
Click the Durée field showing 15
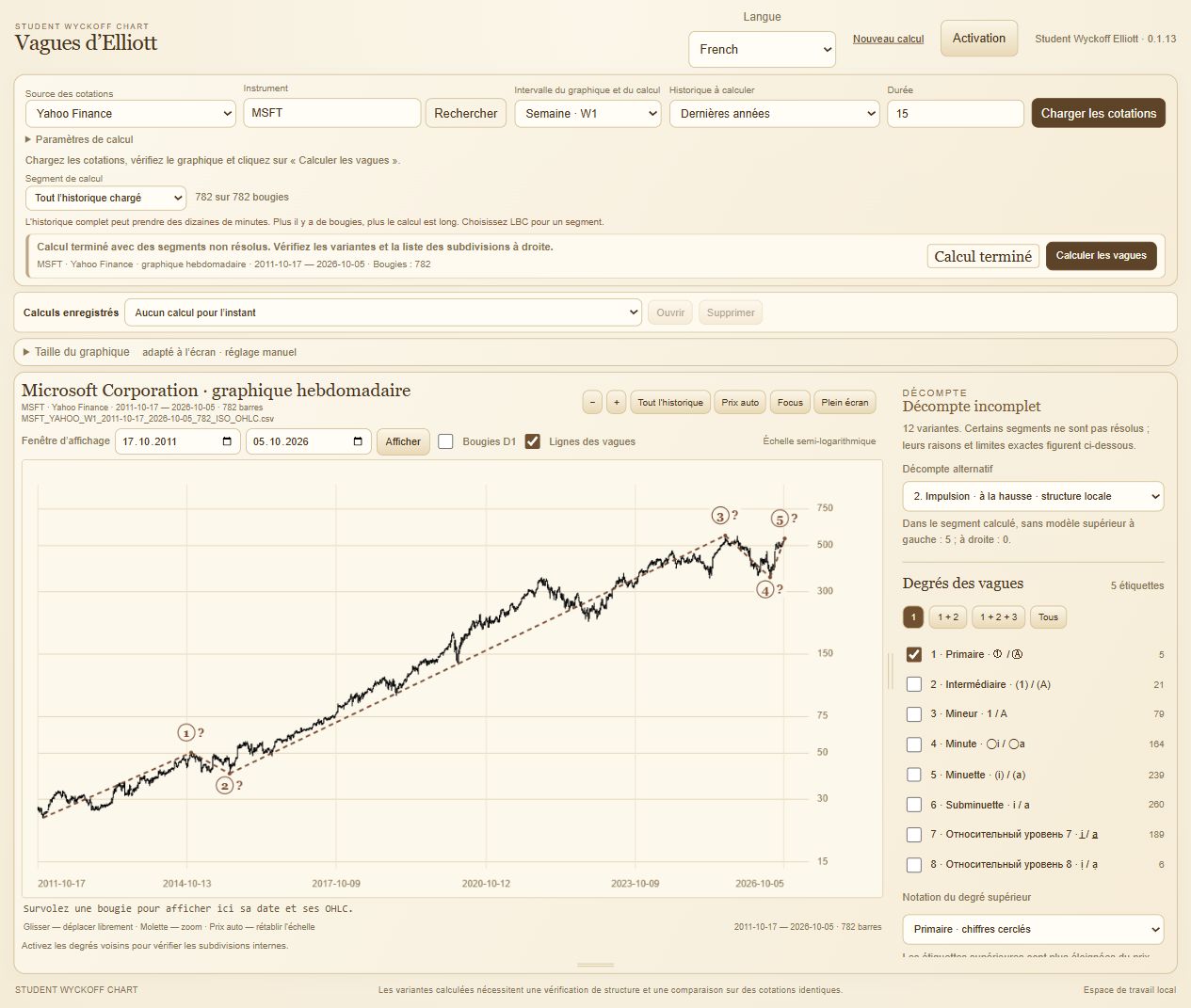(956, 114)
